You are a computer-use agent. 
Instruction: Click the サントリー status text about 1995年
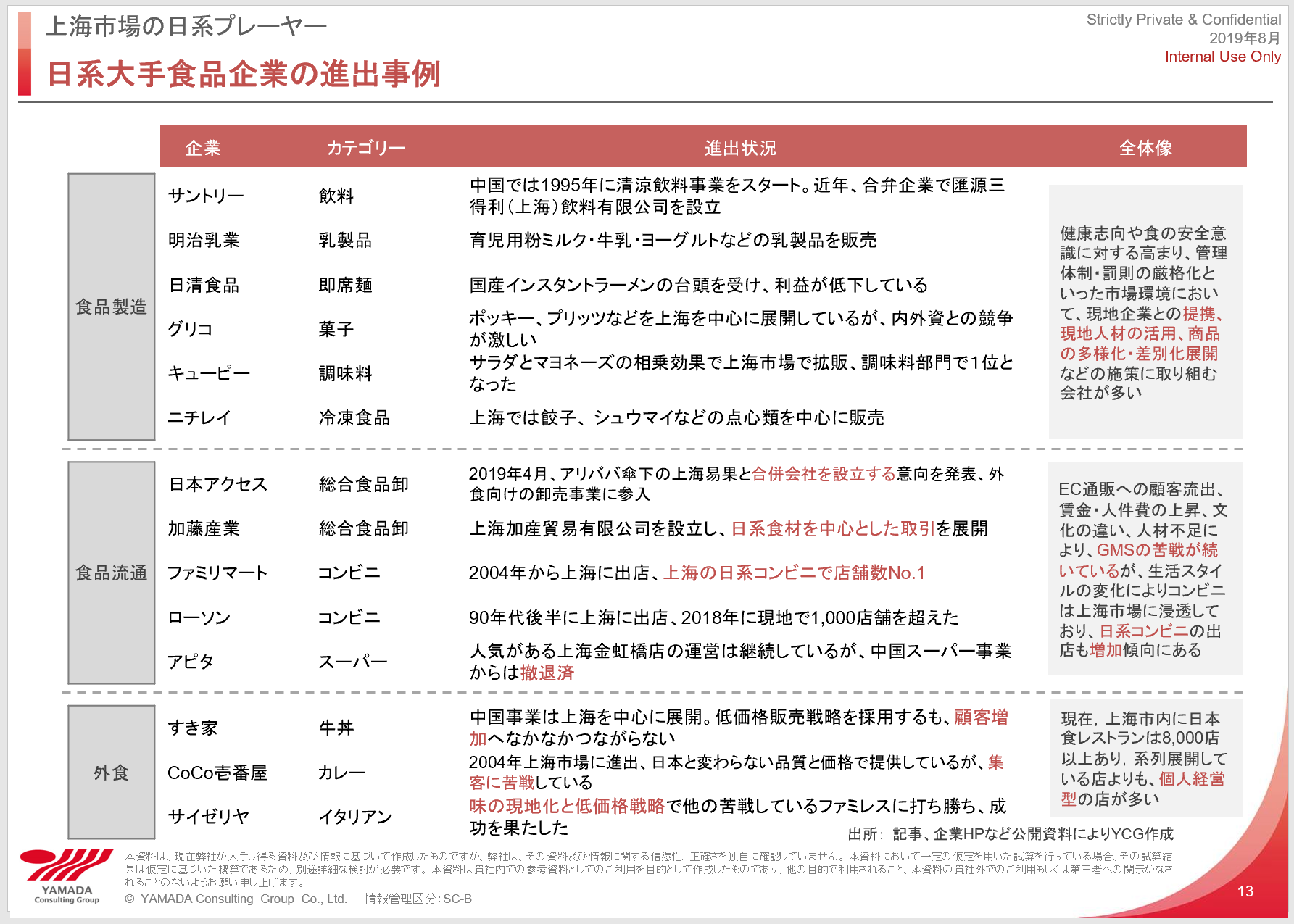[737, 196]
